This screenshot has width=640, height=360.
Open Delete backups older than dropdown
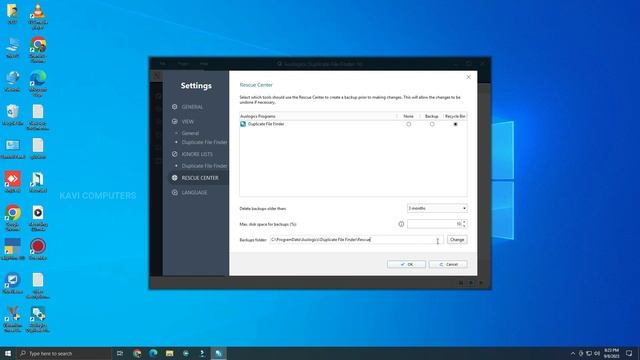click(437, 208)
